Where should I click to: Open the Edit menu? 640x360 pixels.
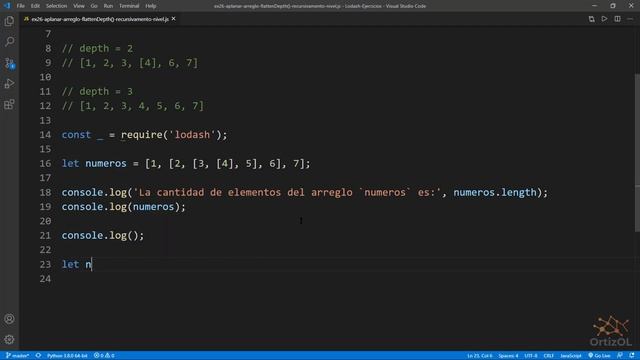(35, 6)
